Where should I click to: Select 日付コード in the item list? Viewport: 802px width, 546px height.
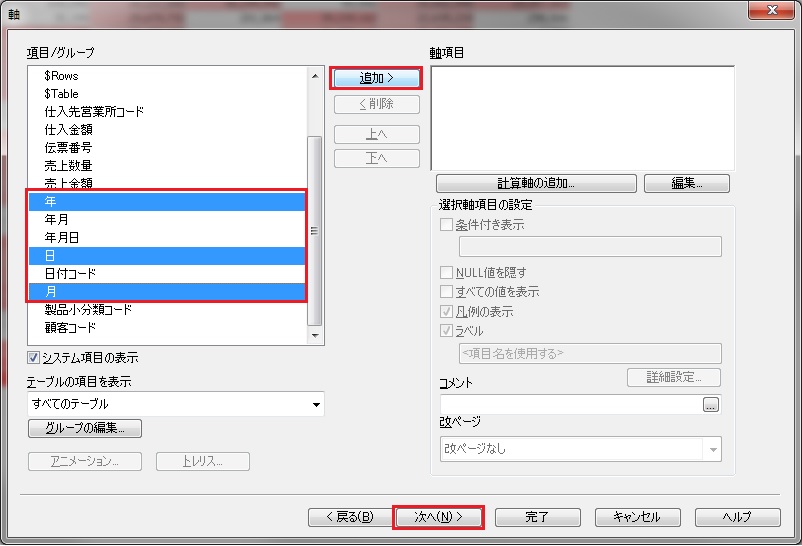[x=70, y=274]
